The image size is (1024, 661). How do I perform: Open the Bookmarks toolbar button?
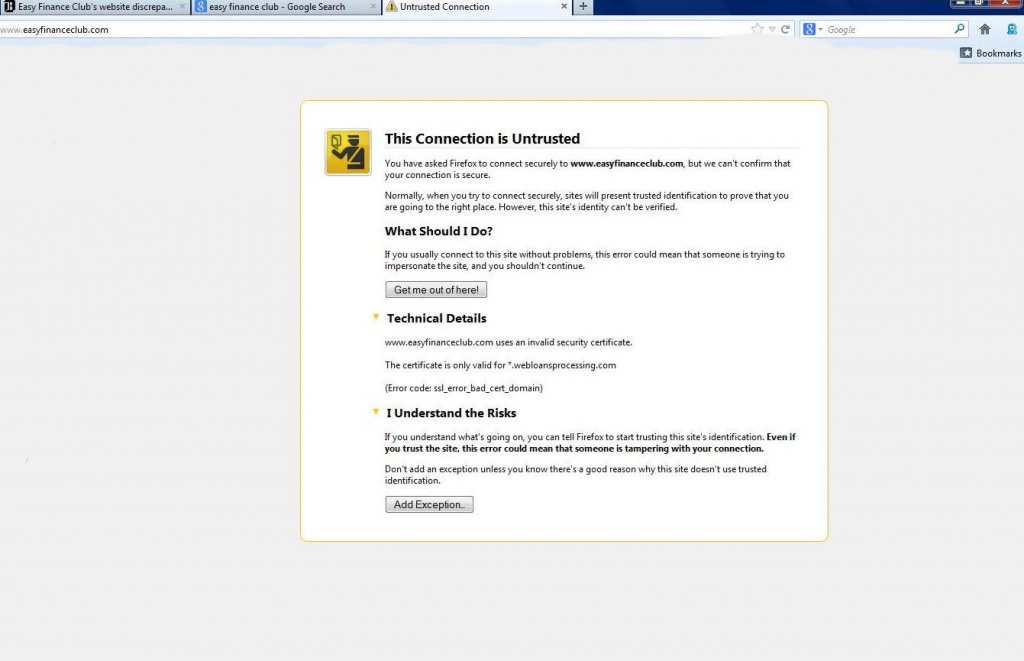coord(991,53)
